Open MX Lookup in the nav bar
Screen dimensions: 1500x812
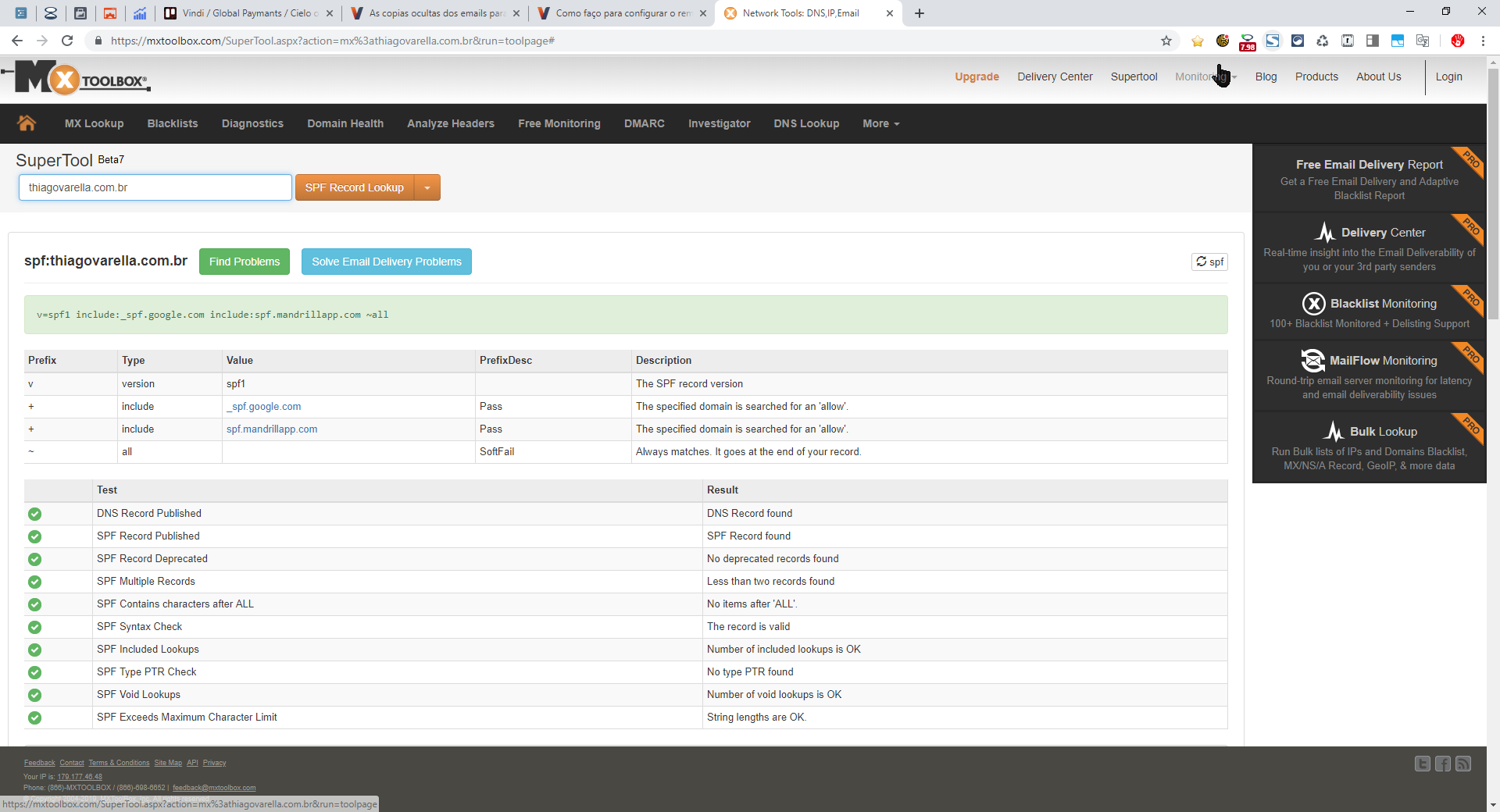[x=94, y=123]
